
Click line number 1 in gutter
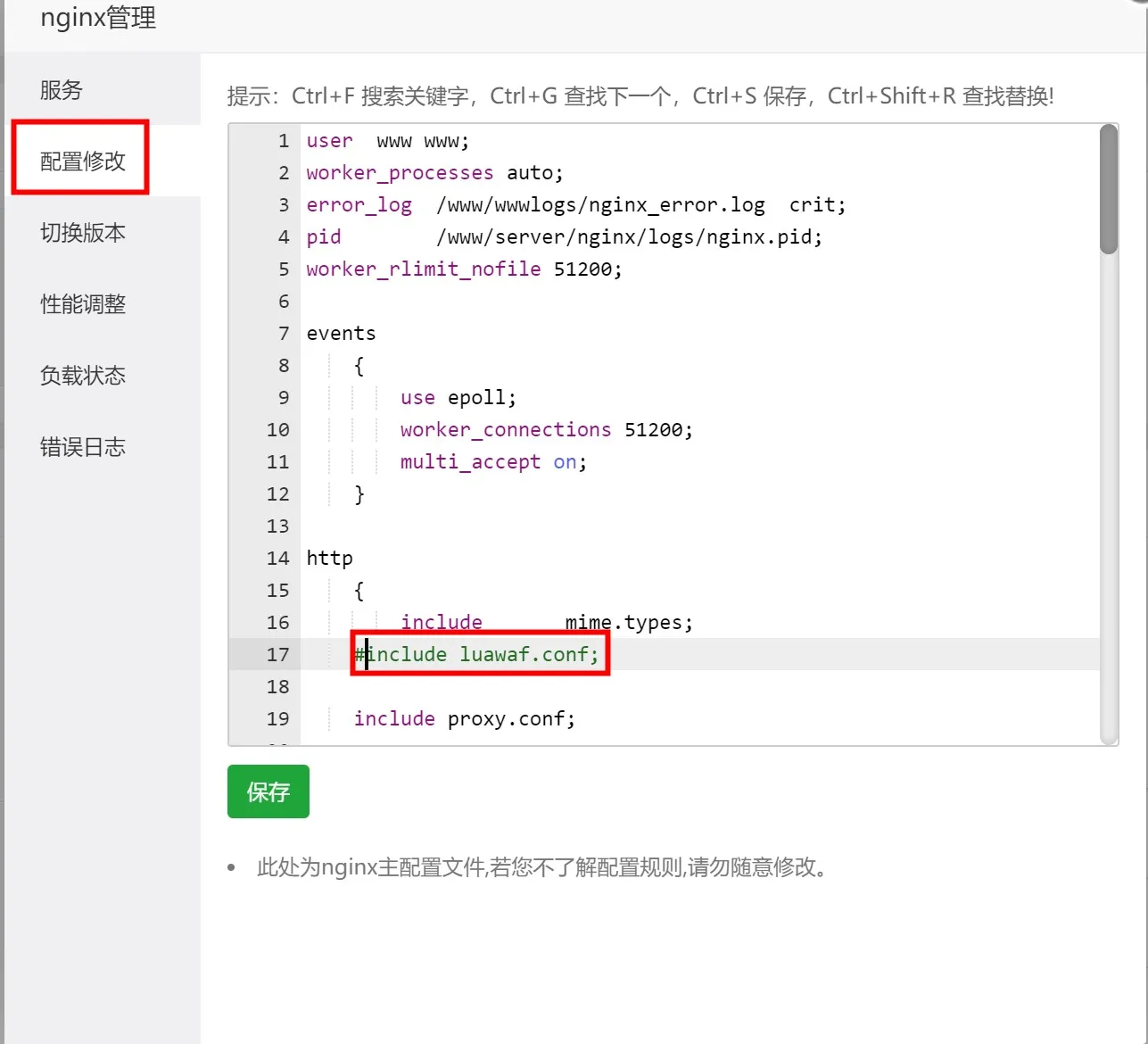click(284, 141)
